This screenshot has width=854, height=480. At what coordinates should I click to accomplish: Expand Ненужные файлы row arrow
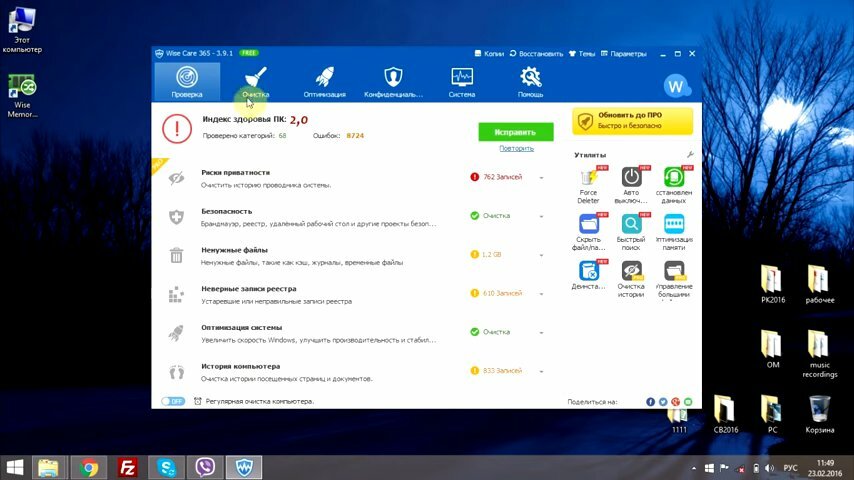point(541,255)
